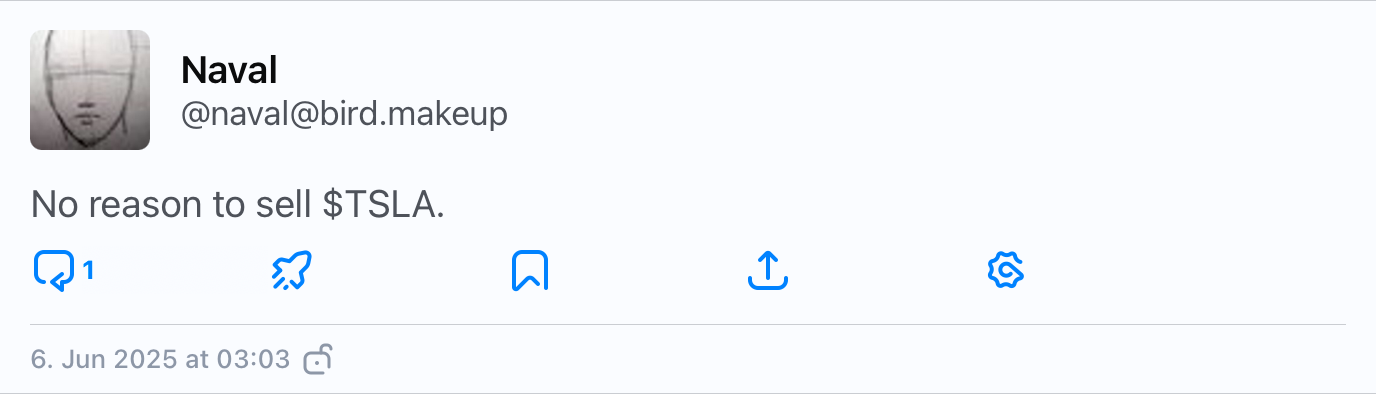Open the share sheet with share icon

pyautogui.click(x=768, y=270)
